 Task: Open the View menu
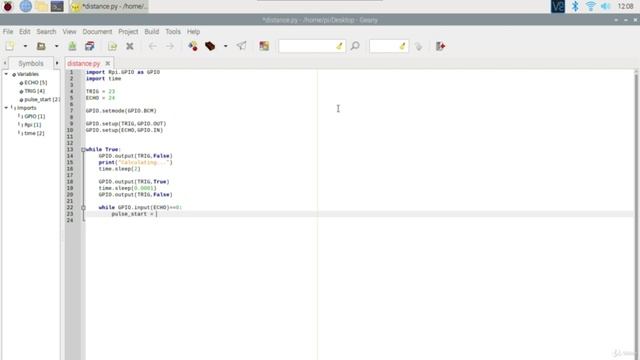69,31
